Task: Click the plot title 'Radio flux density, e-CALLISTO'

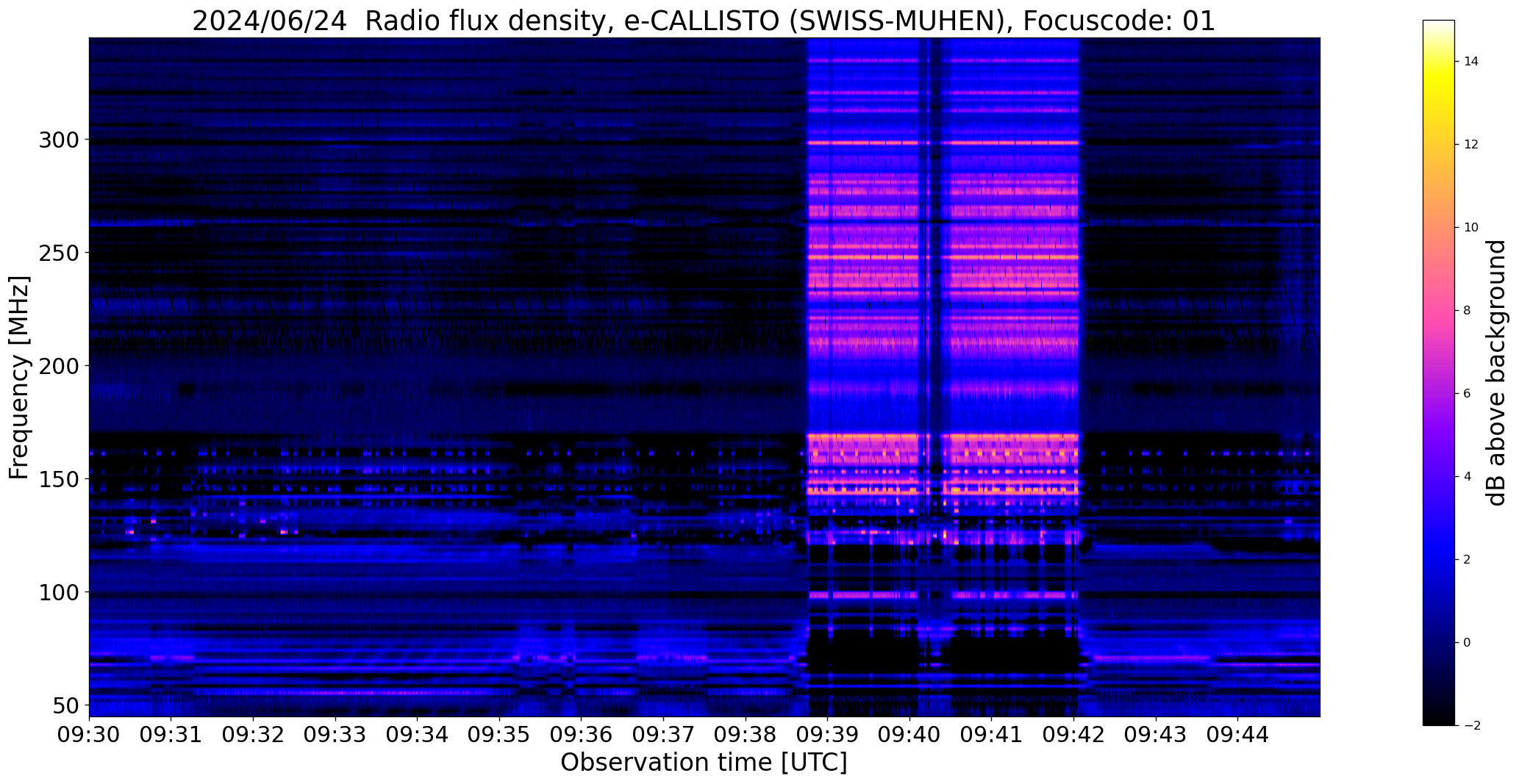Action: coord(573,21)
